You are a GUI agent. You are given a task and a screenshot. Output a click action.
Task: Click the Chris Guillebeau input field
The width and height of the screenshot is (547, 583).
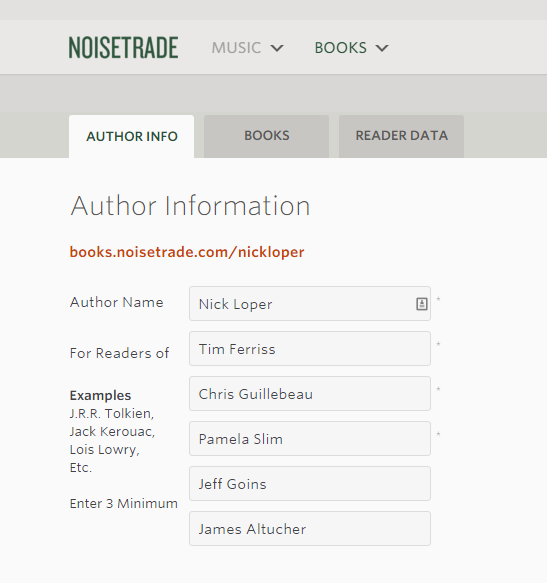point(310,394)
